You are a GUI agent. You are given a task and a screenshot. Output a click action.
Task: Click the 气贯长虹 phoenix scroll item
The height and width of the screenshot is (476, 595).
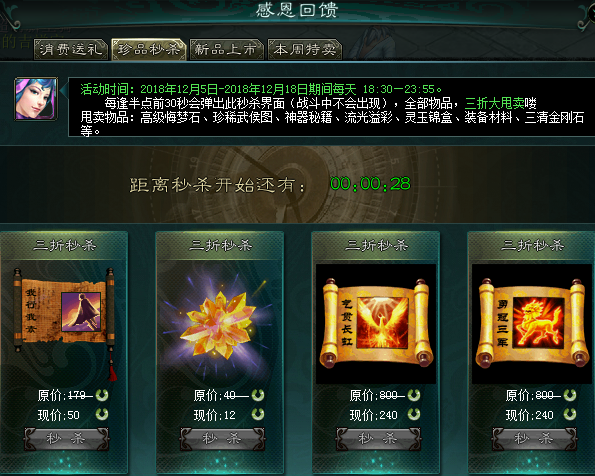point(376,324)
